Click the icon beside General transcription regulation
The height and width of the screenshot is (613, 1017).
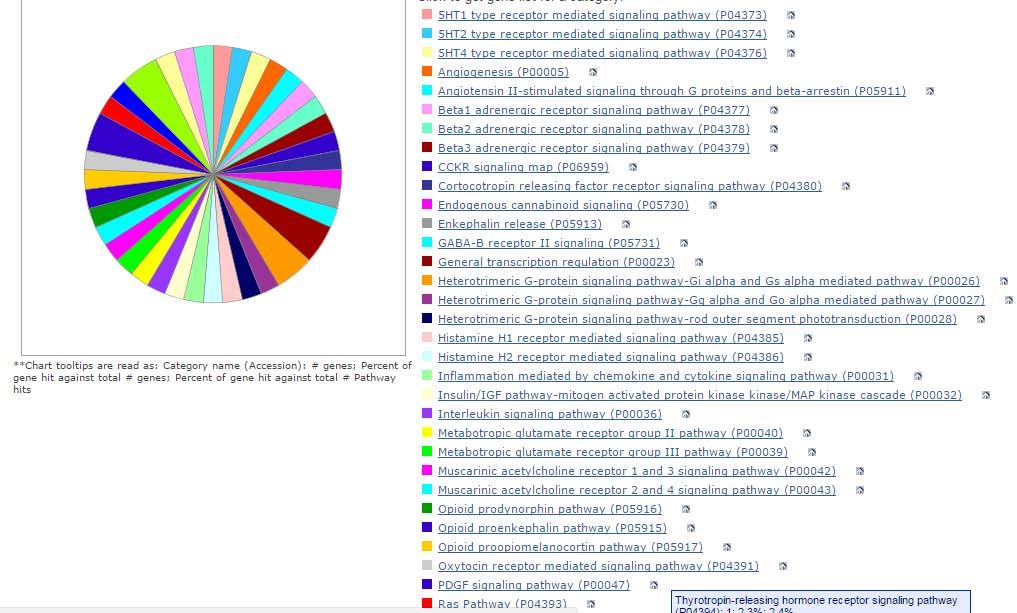tap(699, 262)
